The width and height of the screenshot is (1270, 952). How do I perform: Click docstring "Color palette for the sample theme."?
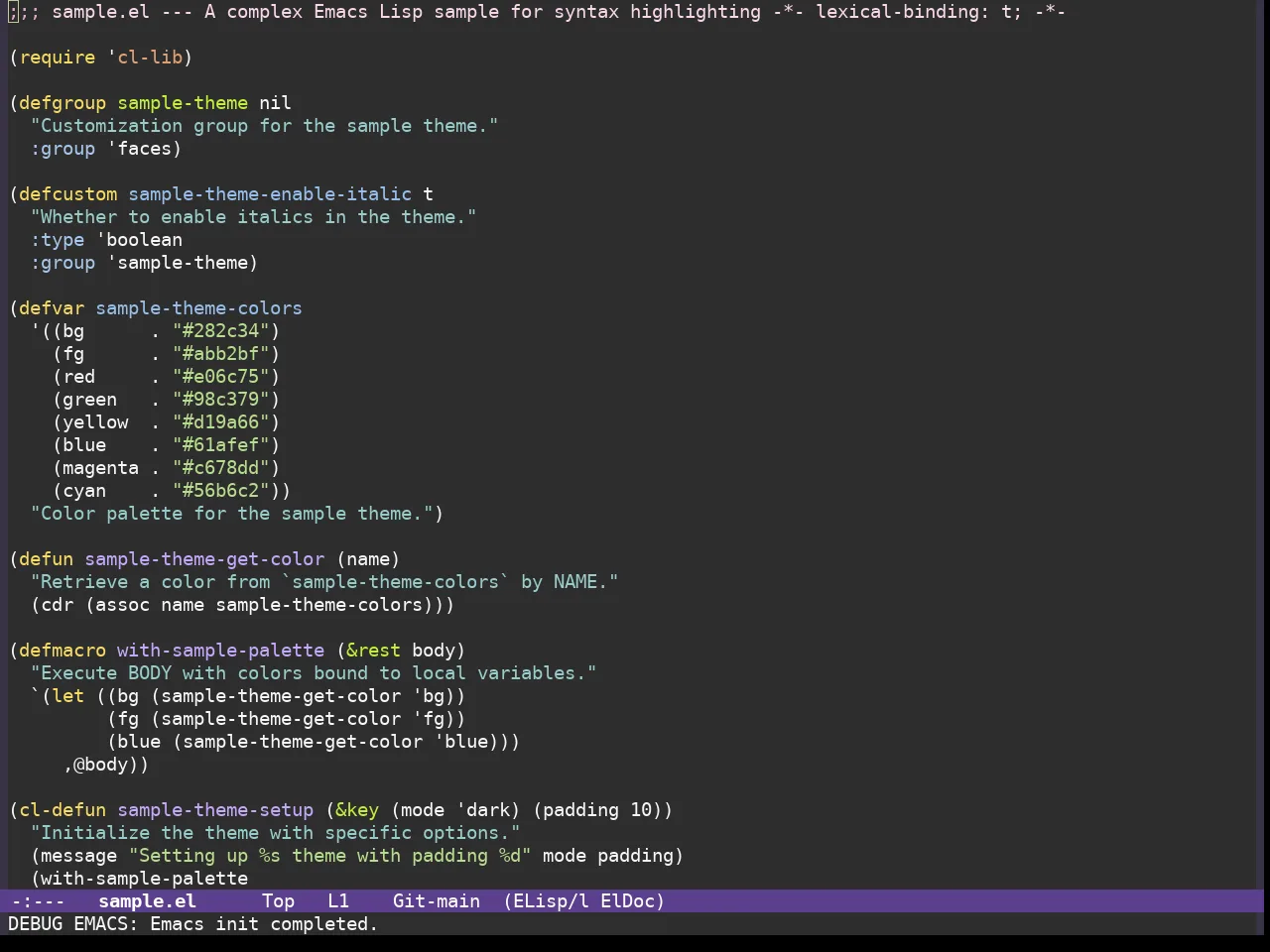[x=232, y=513]
